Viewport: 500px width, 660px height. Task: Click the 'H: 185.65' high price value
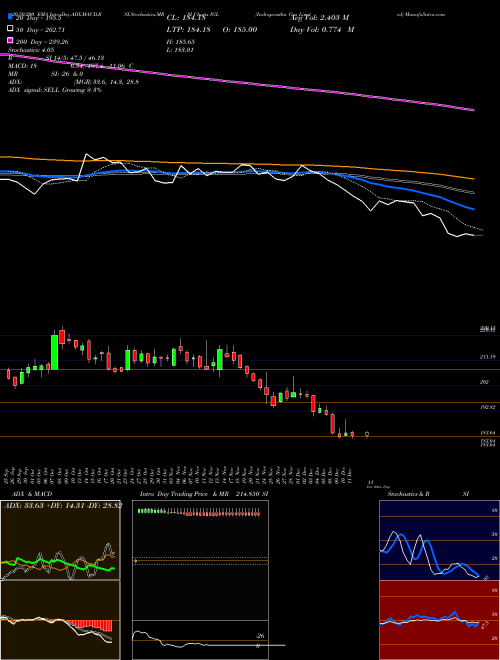click(181, 42)
